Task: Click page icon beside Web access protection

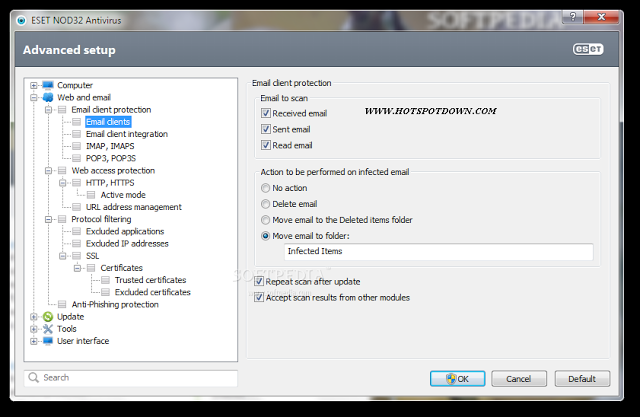Action: pyautogui.click(x=62, y=170)
